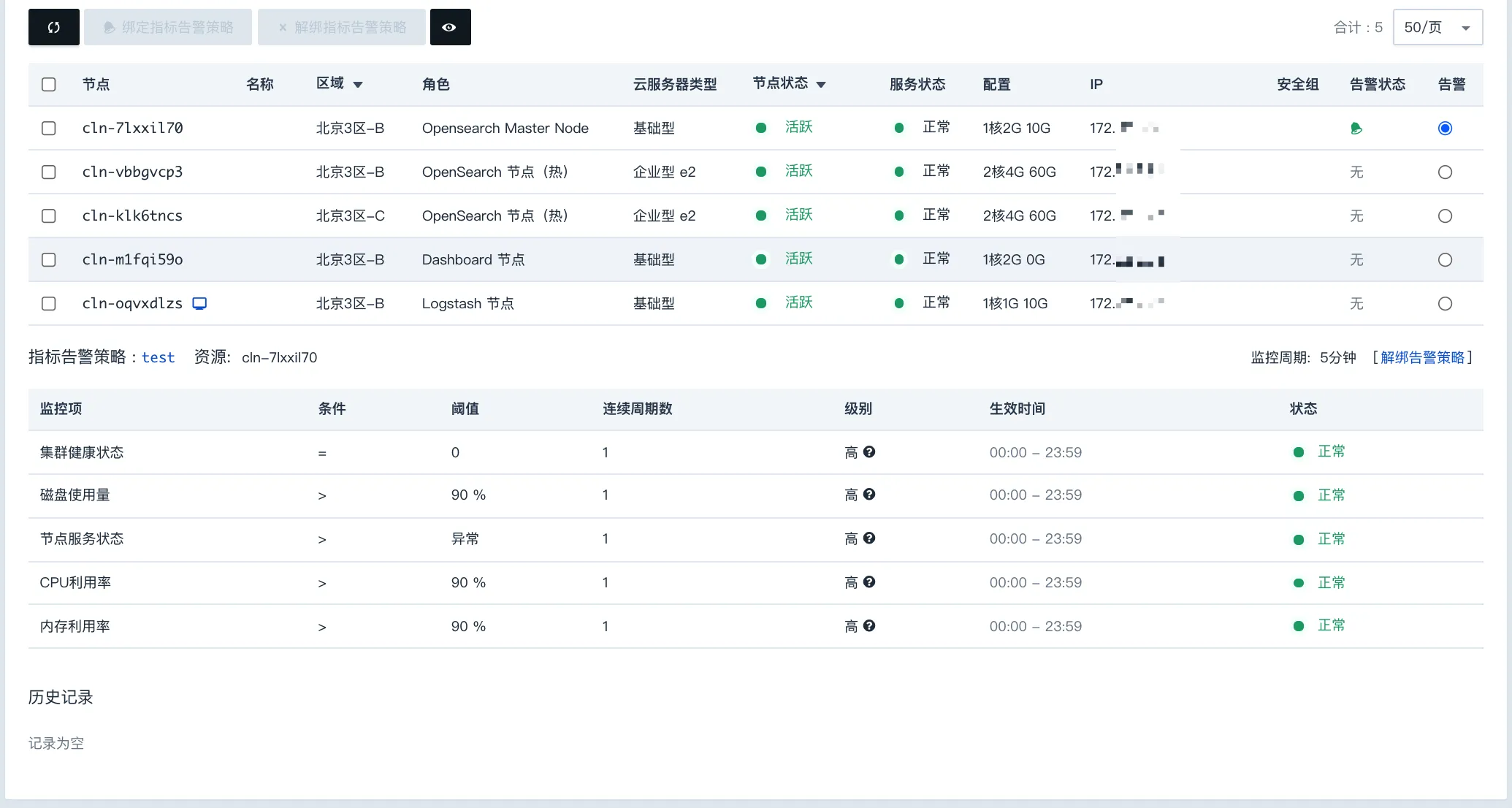
Task: Click the Dashboard 节点 role cell
Action: pyautogui.click(x=473, y=259)
